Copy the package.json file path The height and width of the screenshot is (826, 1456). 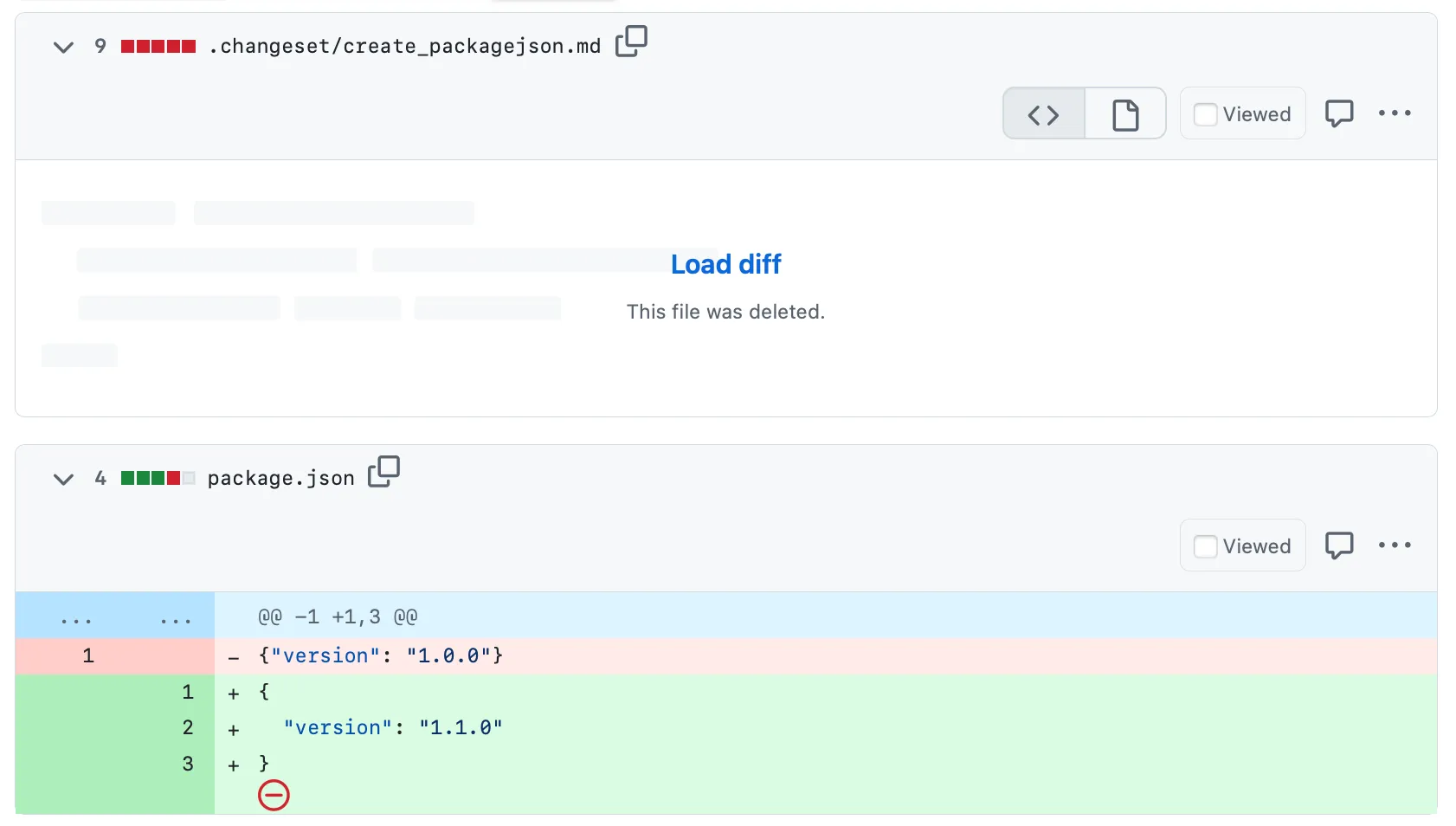pos(383,473)
